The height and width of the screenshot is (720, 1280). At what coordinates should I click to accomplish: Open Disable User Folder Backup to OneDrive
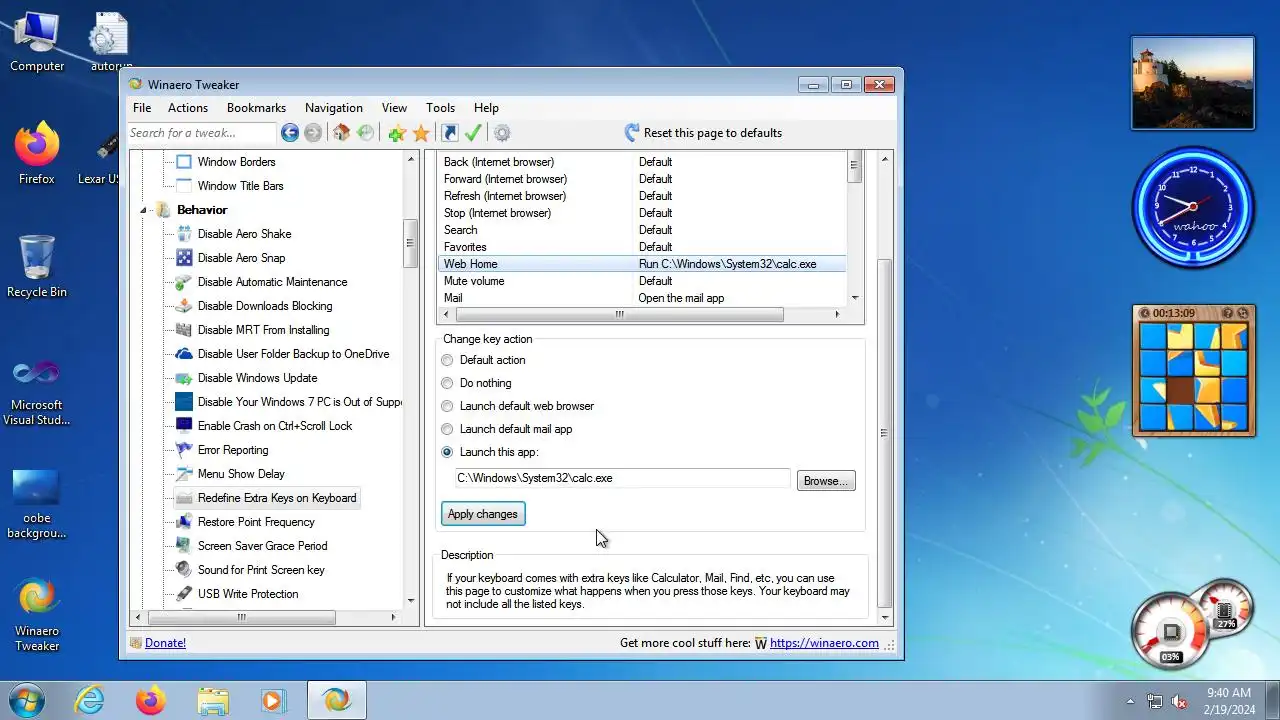tap(293, 354)
